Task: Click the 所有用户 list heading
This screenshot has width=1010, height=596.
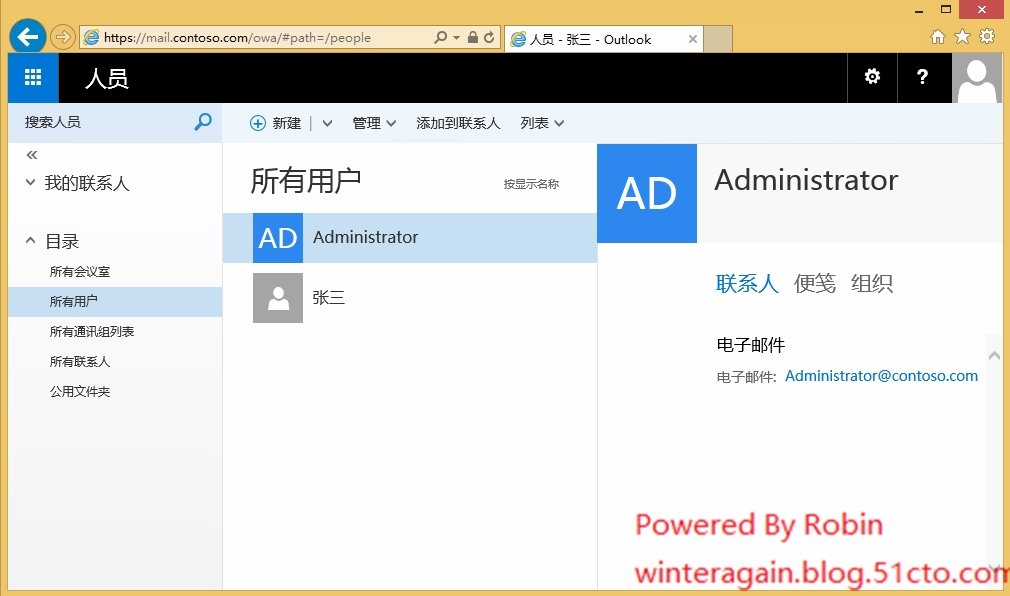Action: point(305,180)
